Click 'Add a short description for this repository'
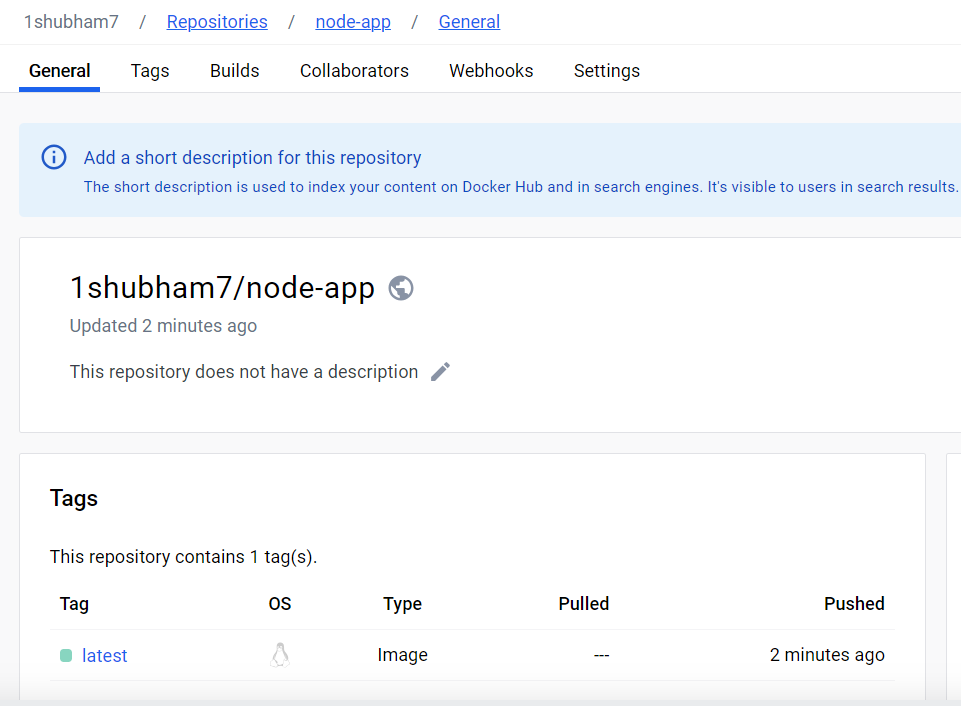The image size is (961, 708). coord(252,158)
